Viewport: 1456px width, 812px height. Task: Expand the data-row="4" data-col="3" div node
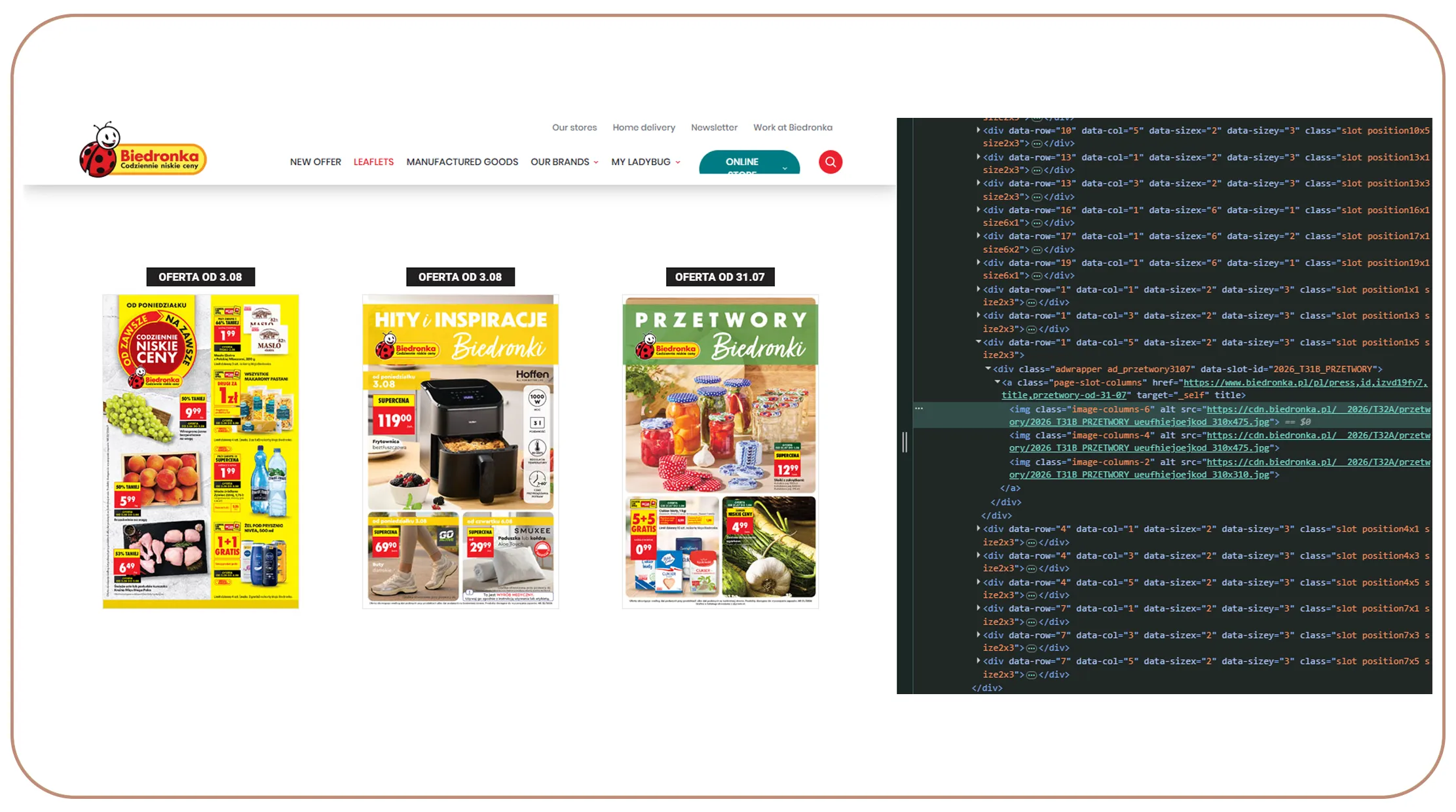(979, 555)
